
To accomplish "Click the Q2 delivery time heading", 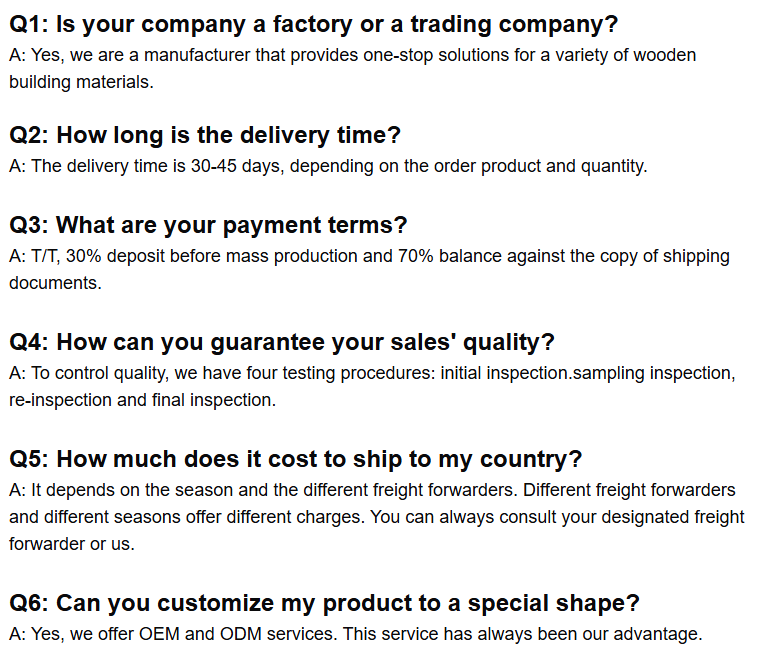I will tap(205, 135).
